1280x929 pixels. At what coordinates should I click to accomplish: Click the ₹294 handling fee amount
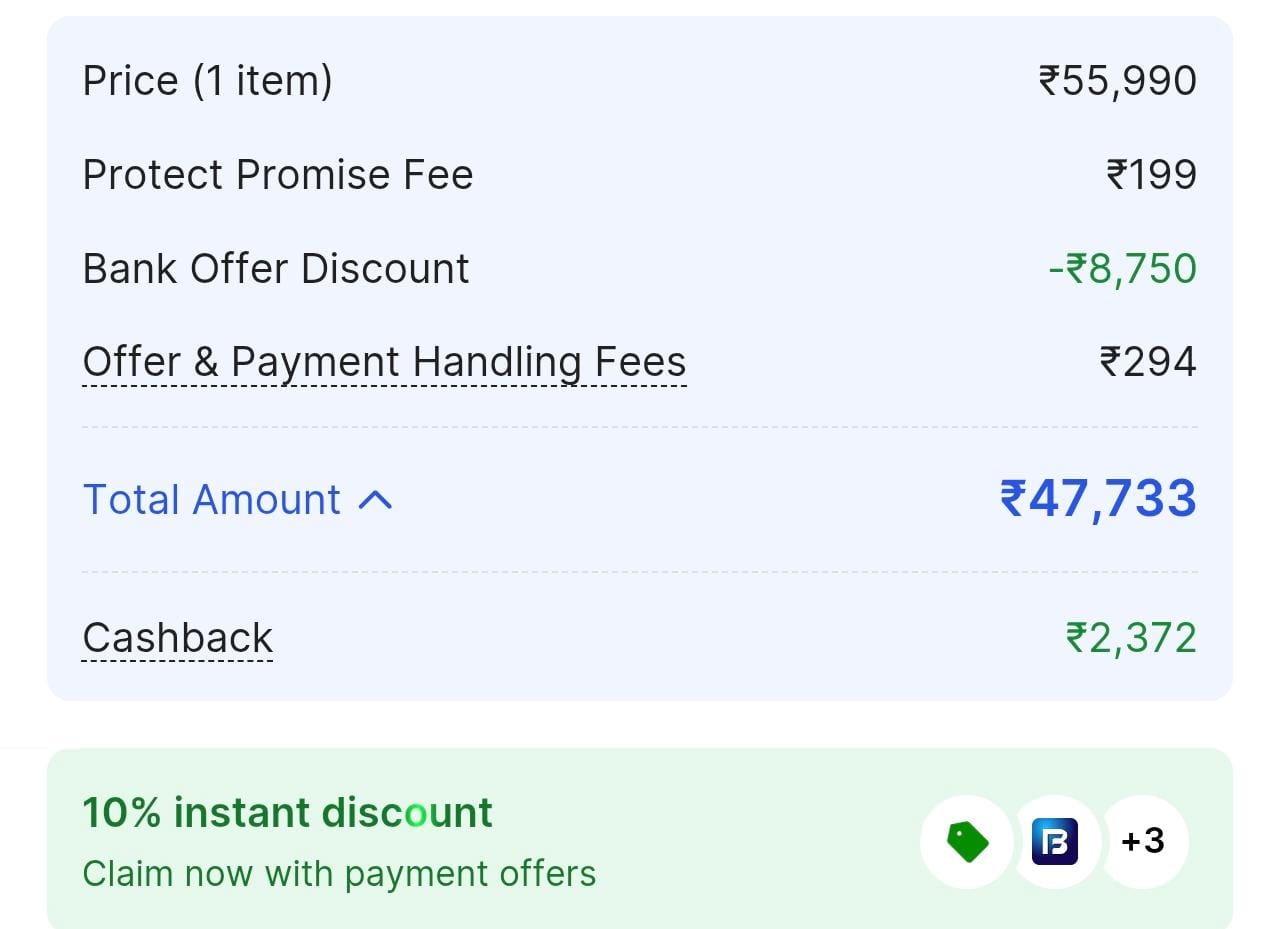[x=1147, y=362]
